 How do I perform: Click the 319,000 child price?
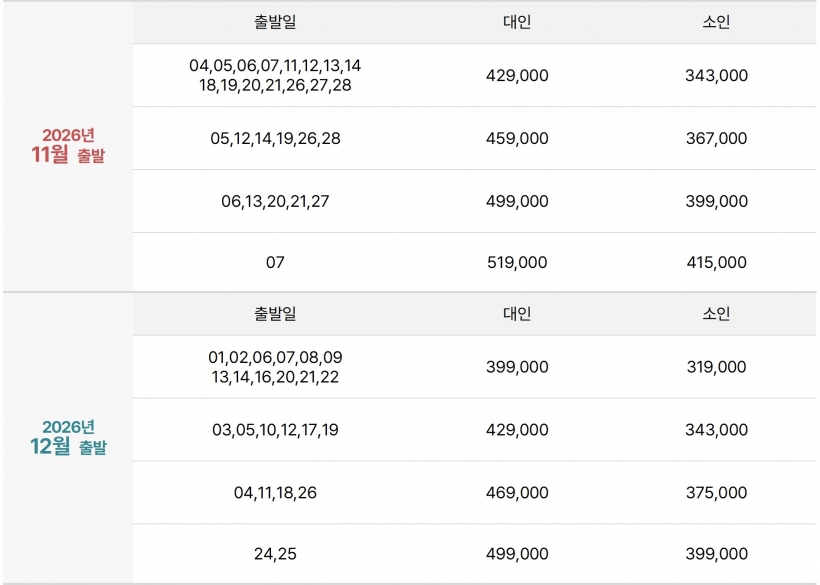[x=716, y=367]
